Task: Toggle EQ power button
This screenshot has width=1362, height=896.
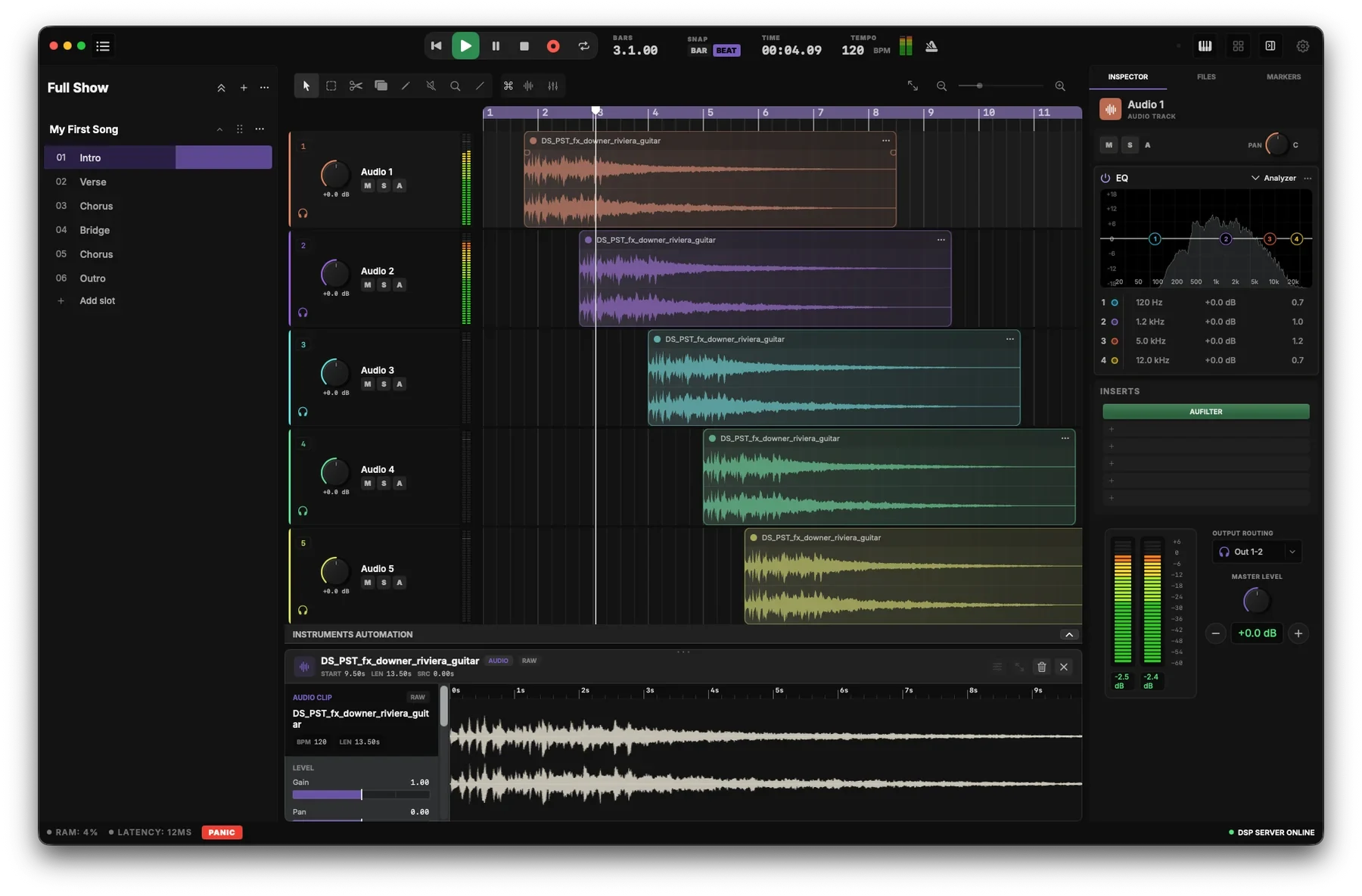Action: pos(1105,178)
